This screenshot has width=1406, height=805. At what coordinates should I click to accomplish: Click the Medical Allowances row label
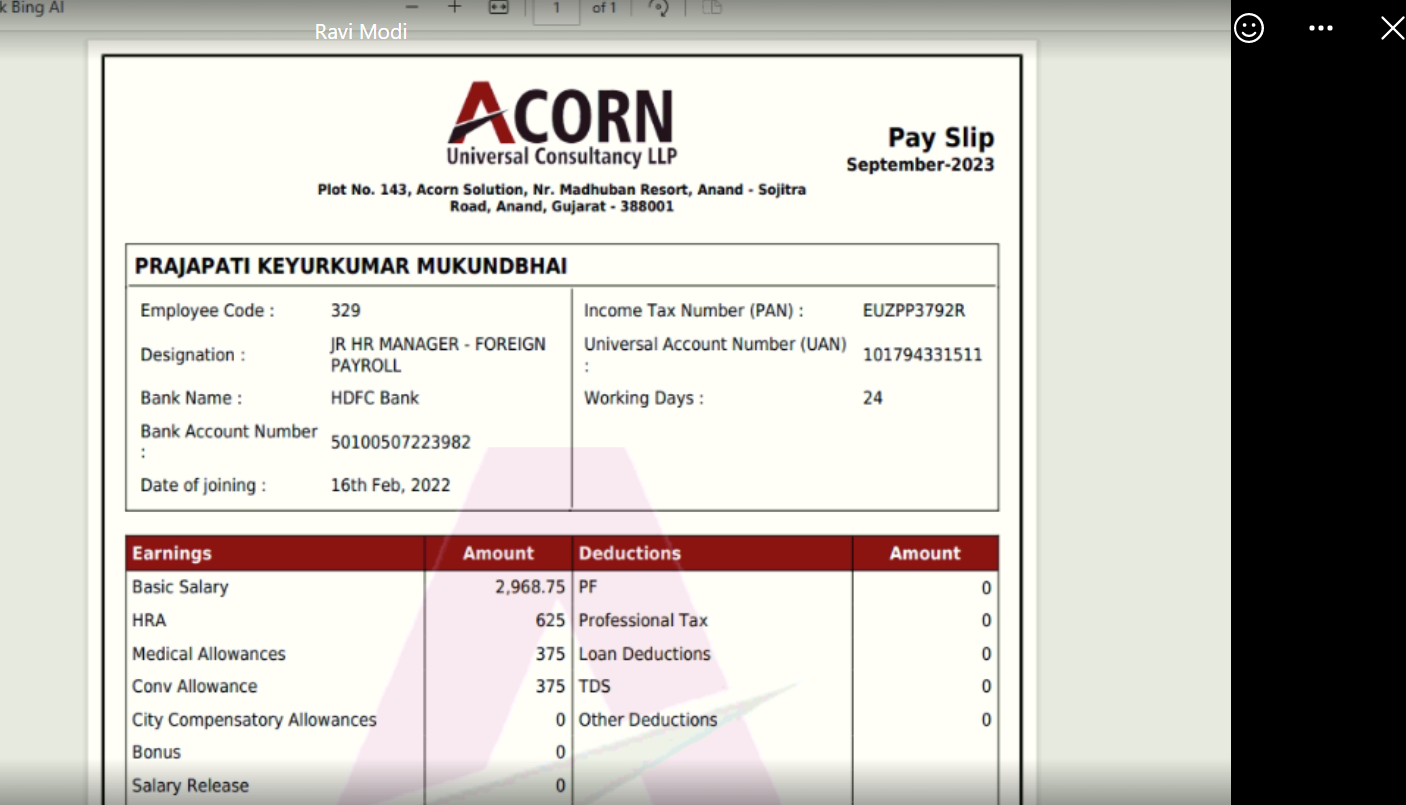[209, 654]
